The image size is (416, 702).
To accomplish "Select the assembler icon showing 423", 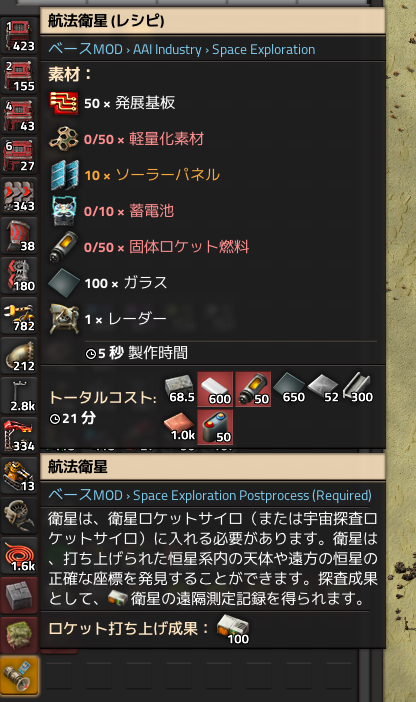I will tap(19, 36).
